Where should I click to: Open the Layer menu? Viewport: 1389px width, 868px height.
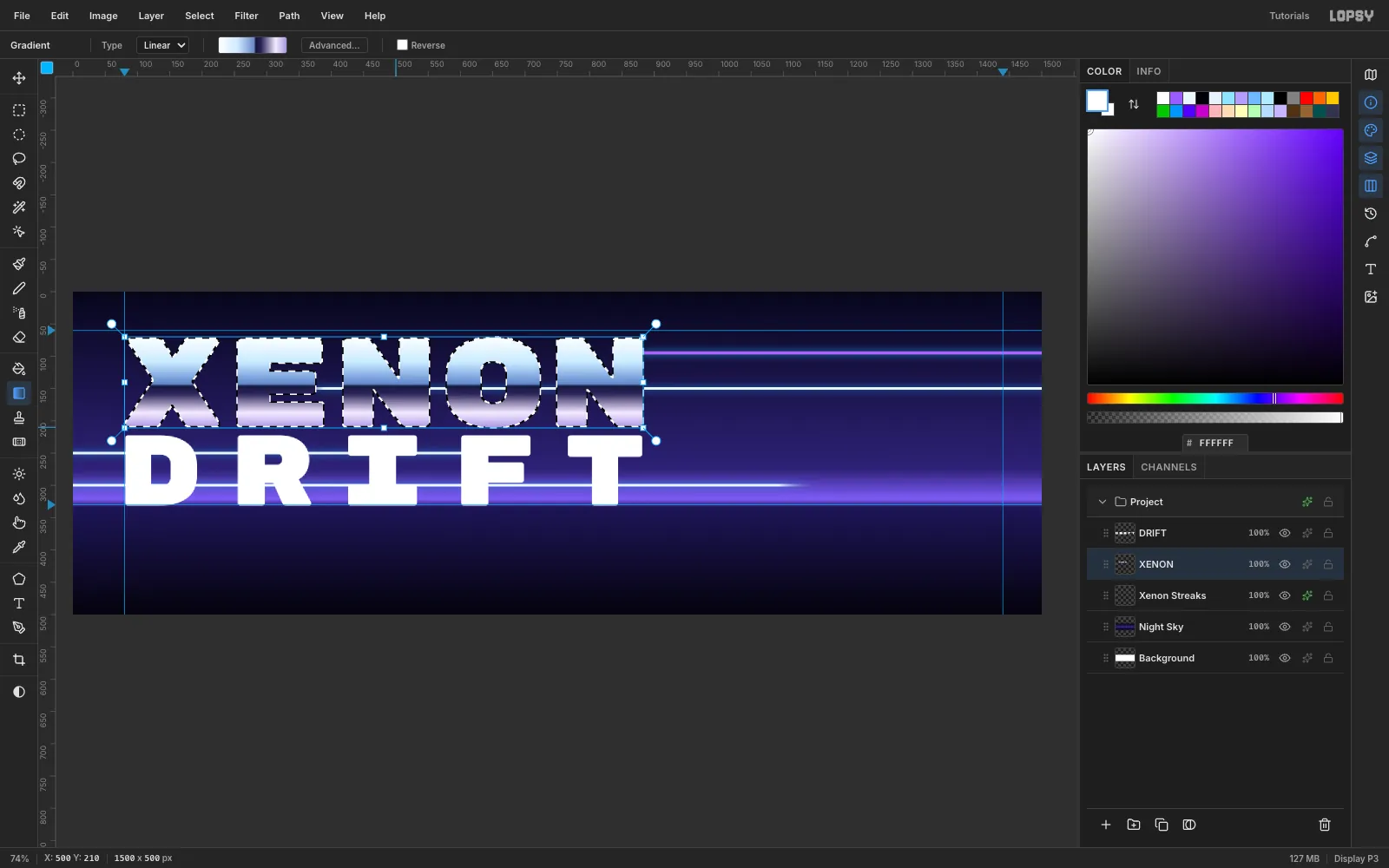coord(151,16)
